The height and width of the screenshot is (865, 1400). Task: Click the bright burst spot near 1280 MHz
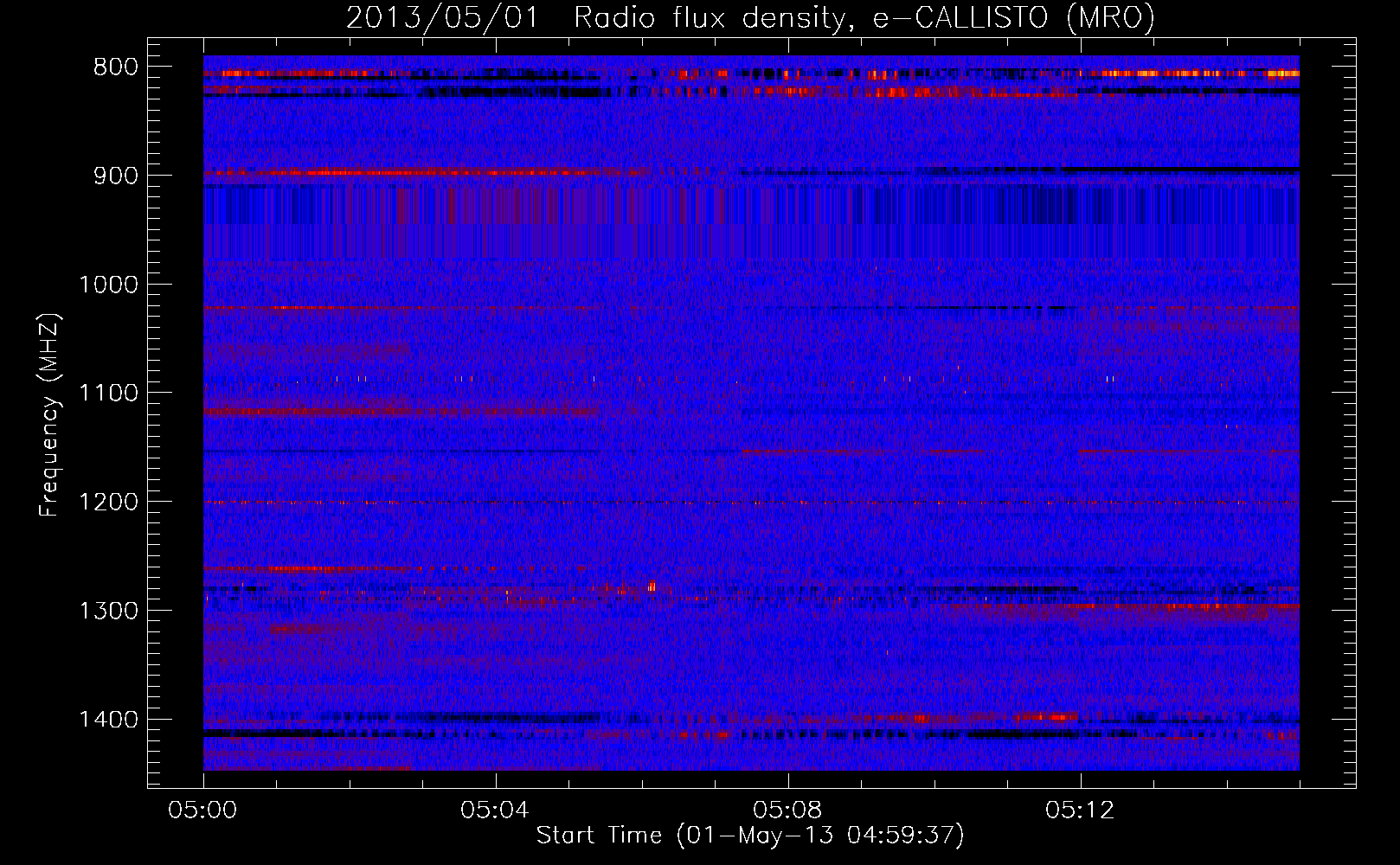tap(652, 586)
